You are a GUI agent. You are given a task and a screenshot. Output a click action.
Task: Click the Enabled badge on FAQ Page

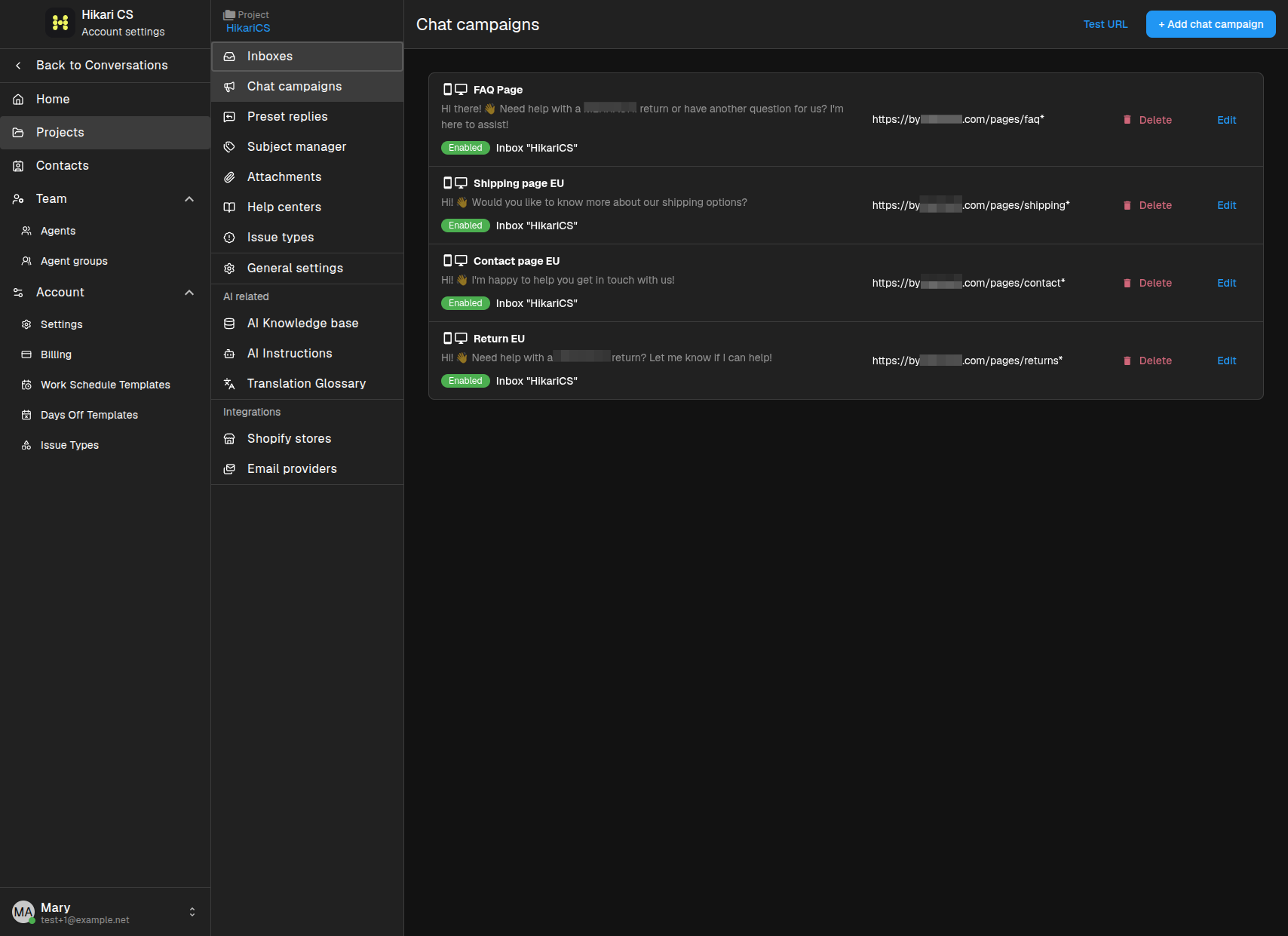[x=465, y=148]
